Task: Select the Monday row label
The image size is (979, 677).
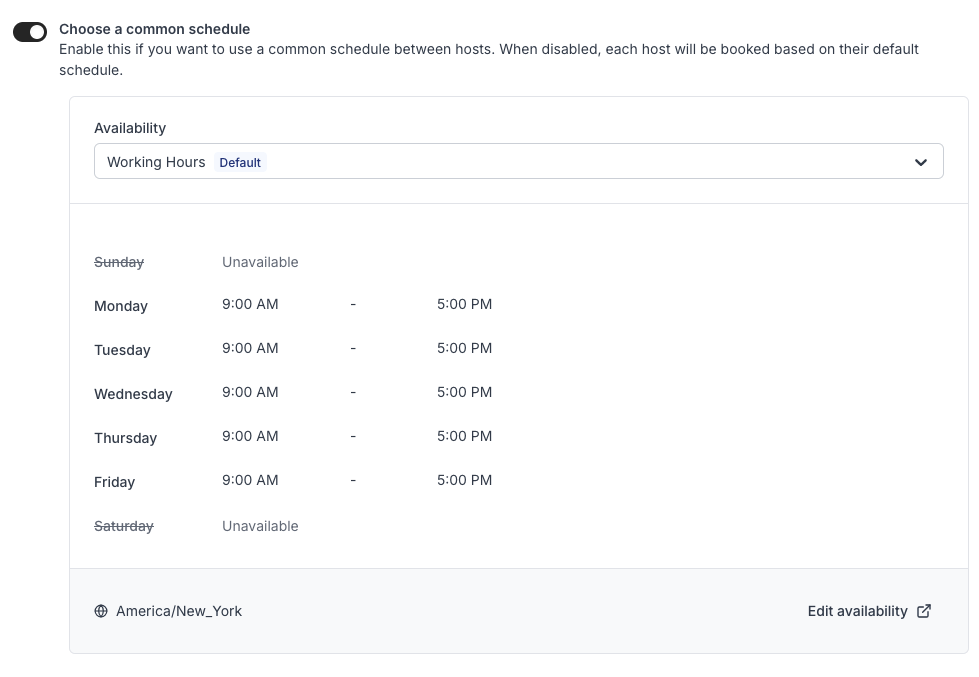Action: pos(121,306)
